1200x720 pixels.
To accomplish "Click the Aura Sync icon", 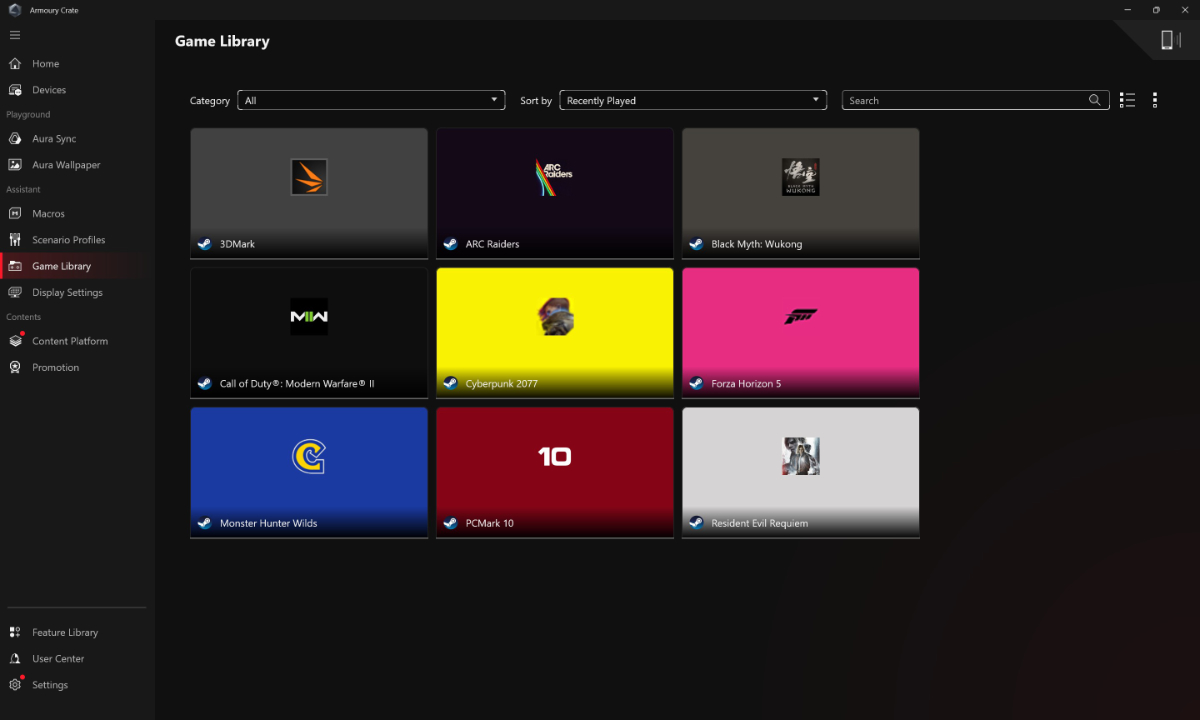I will (15, 139).
